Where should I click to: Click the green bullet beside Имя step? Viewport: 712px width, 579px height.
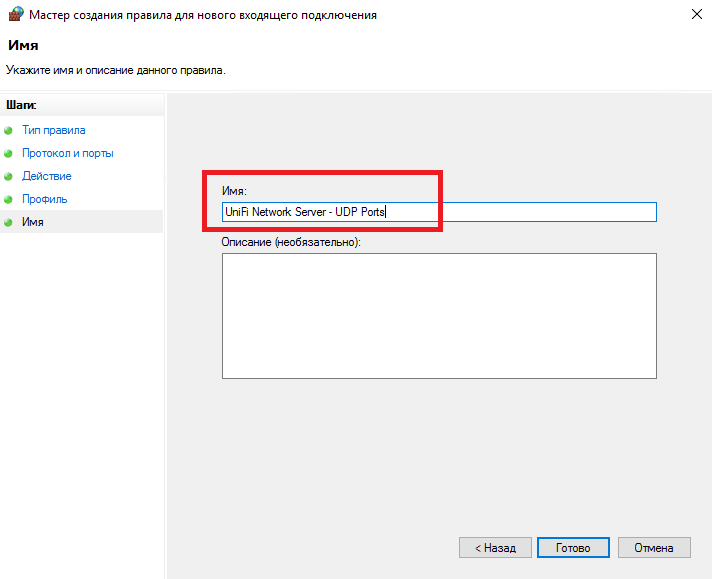(8, 223)
